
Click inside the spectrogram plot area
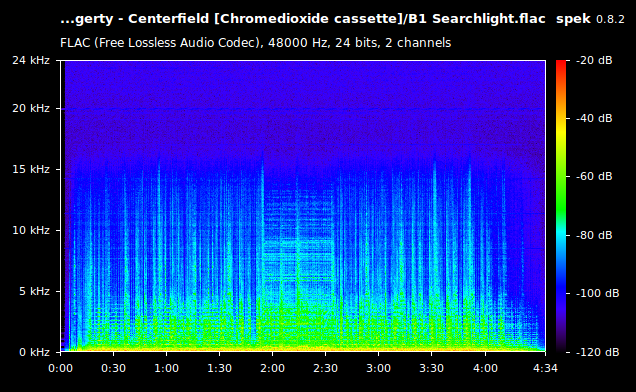click(x=303, y=206)
